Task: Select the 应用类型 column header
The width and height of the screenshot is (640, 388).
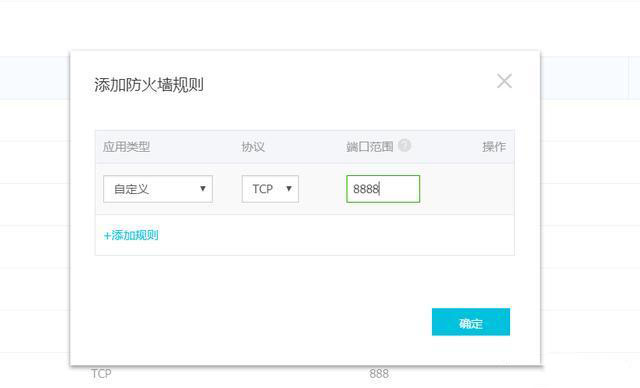Action: pyautogui.click(x=127, y=146)
